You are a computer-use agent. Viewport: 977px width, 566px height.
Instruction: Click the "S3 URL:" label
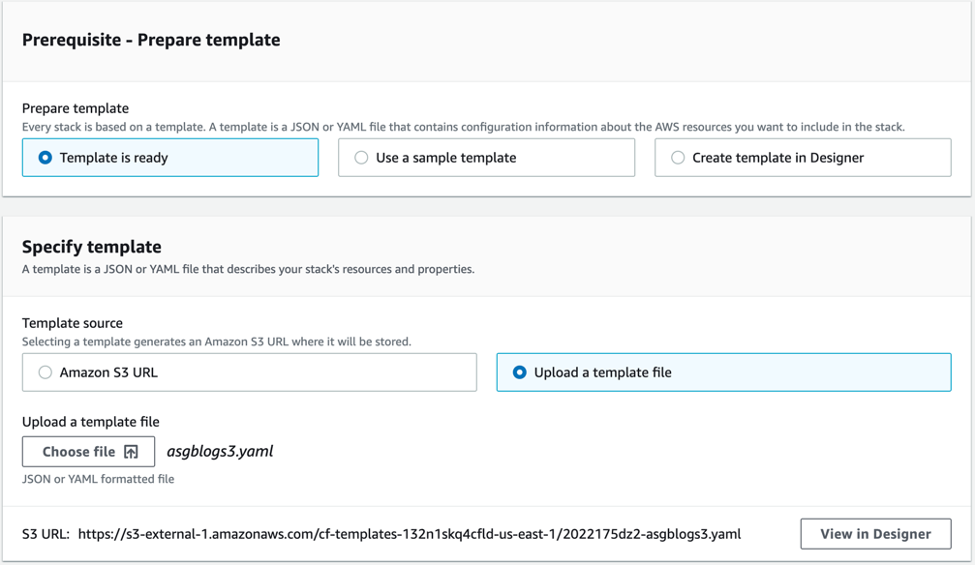click(45, 534)
